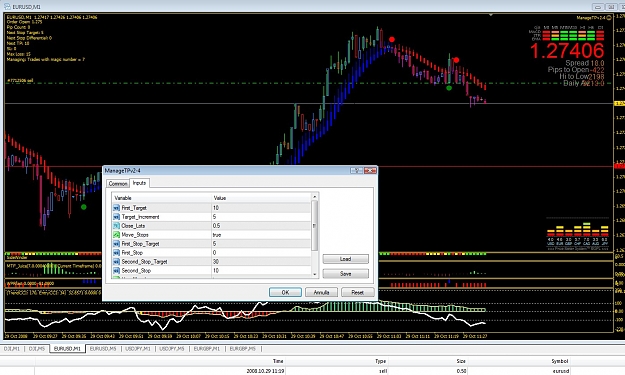This screenshot has height=375, width=625.
Task: Click the Type column header in terminal
Action: pyautogui.click(x=381, y=361)
